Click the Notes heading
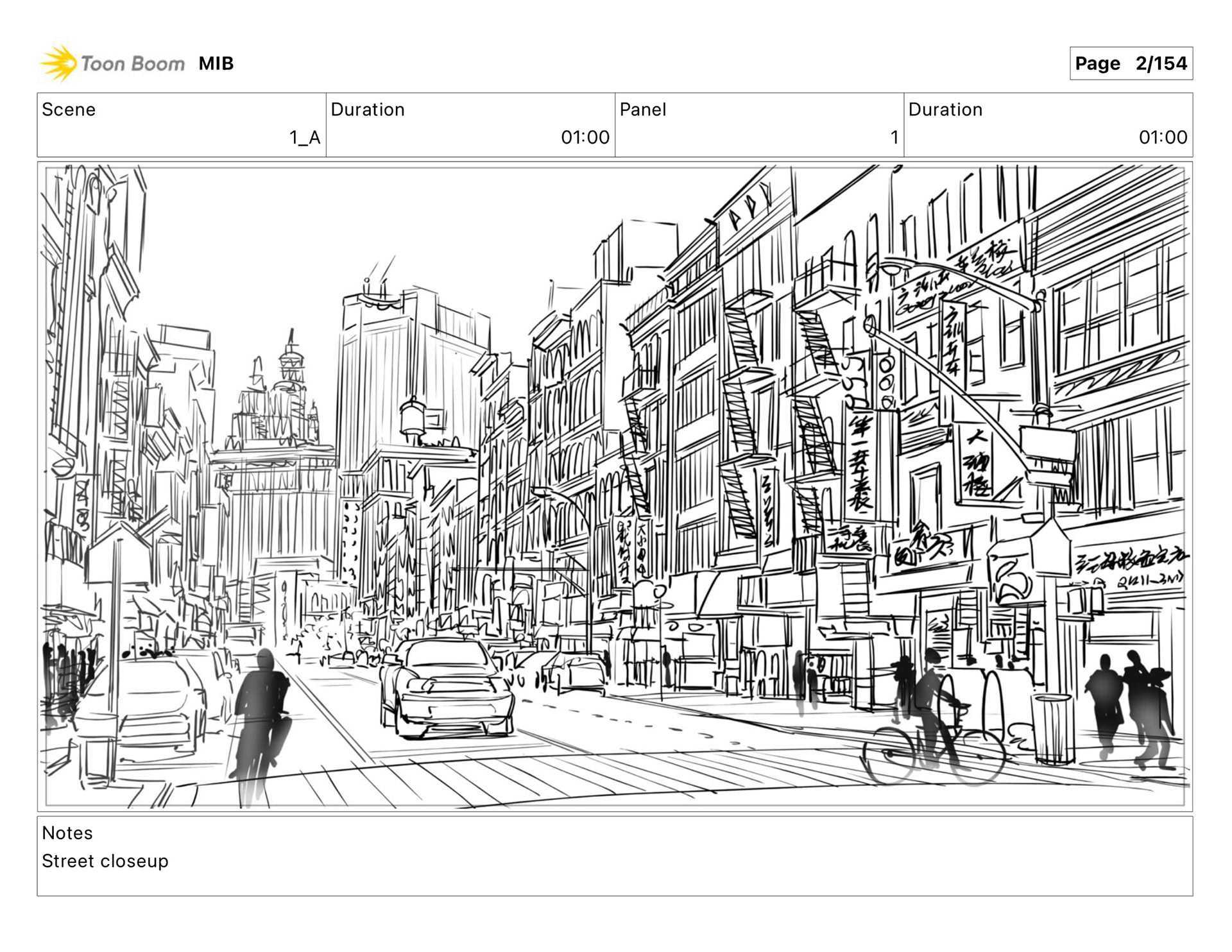Image resolution: width=1232 pixels, height=952 pixels. [x=67, y=833]
